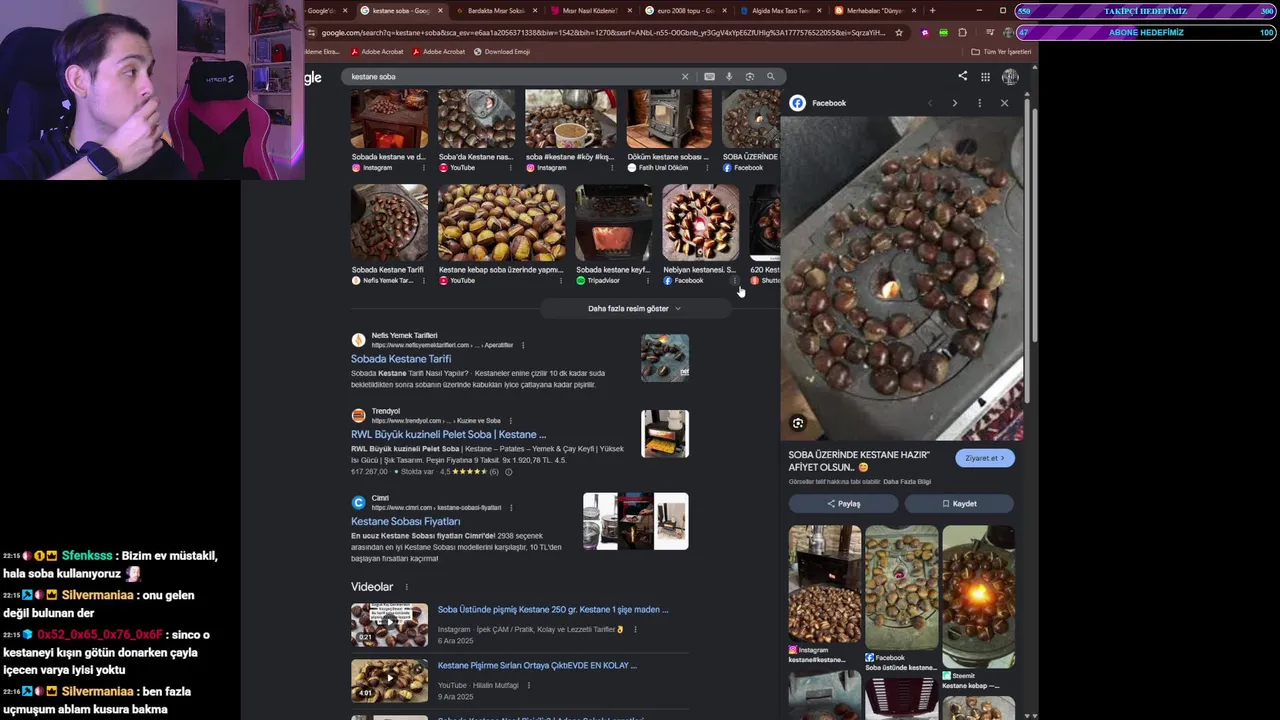Open Cimri result product thumbnails
The height and width of the screenshot is (720, 1280).
pyautogui.click(x=636, y=521)
